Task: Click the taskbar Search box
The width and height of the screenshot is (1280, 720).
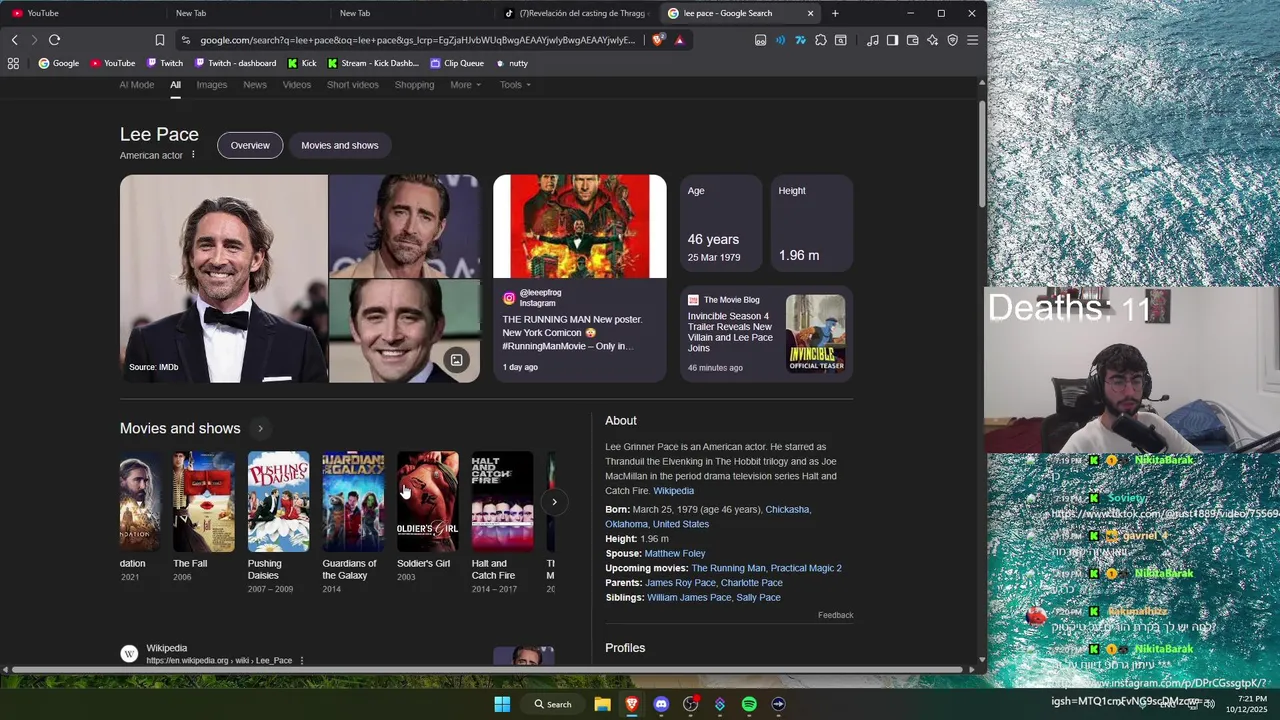Action: tap(552, 704)
